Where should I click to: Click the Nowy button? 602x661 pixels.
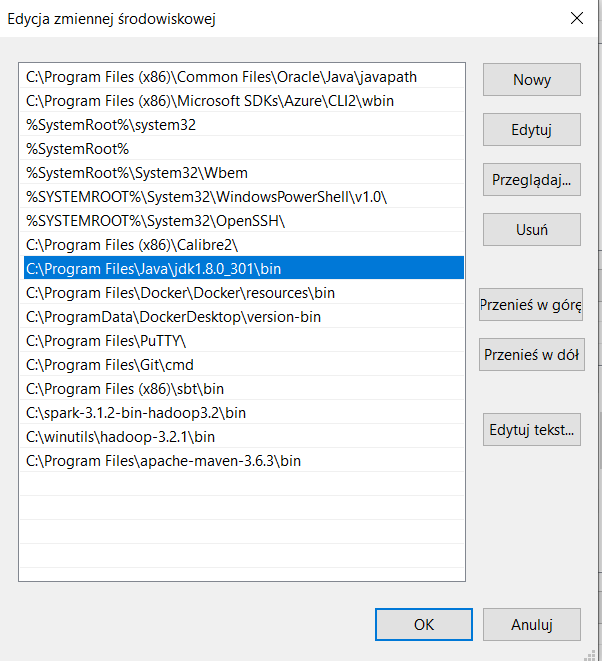click(x=531, y=80)
